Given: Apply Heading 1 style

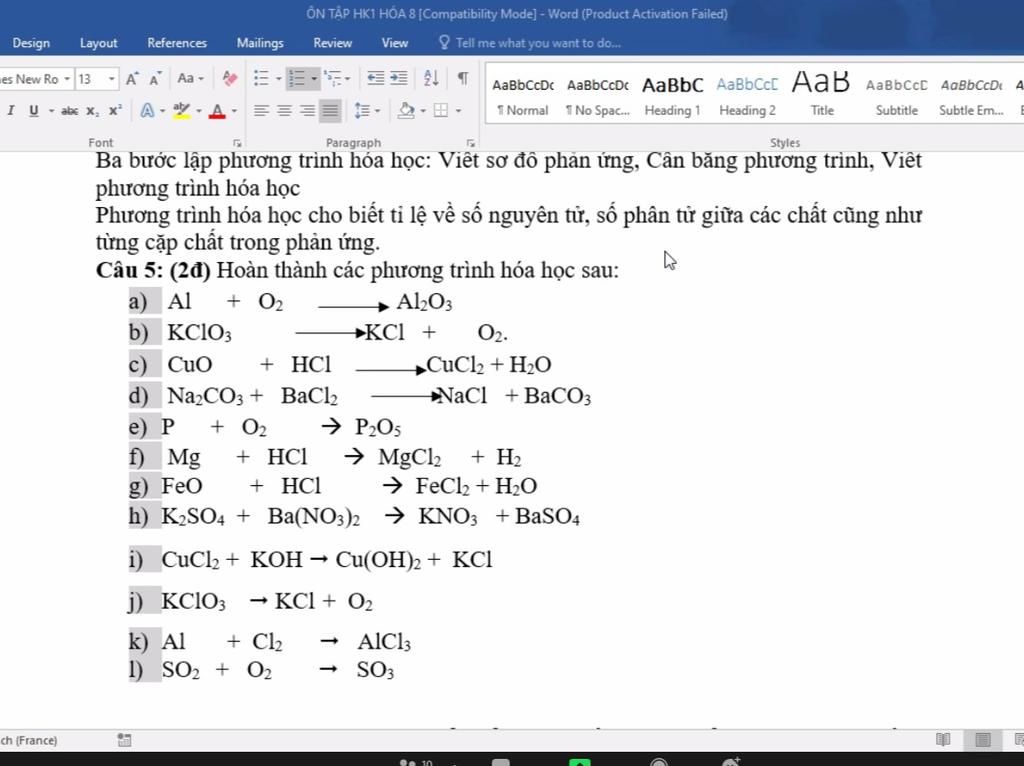Looking at the screenshot, I should click(x=673, y=95).
